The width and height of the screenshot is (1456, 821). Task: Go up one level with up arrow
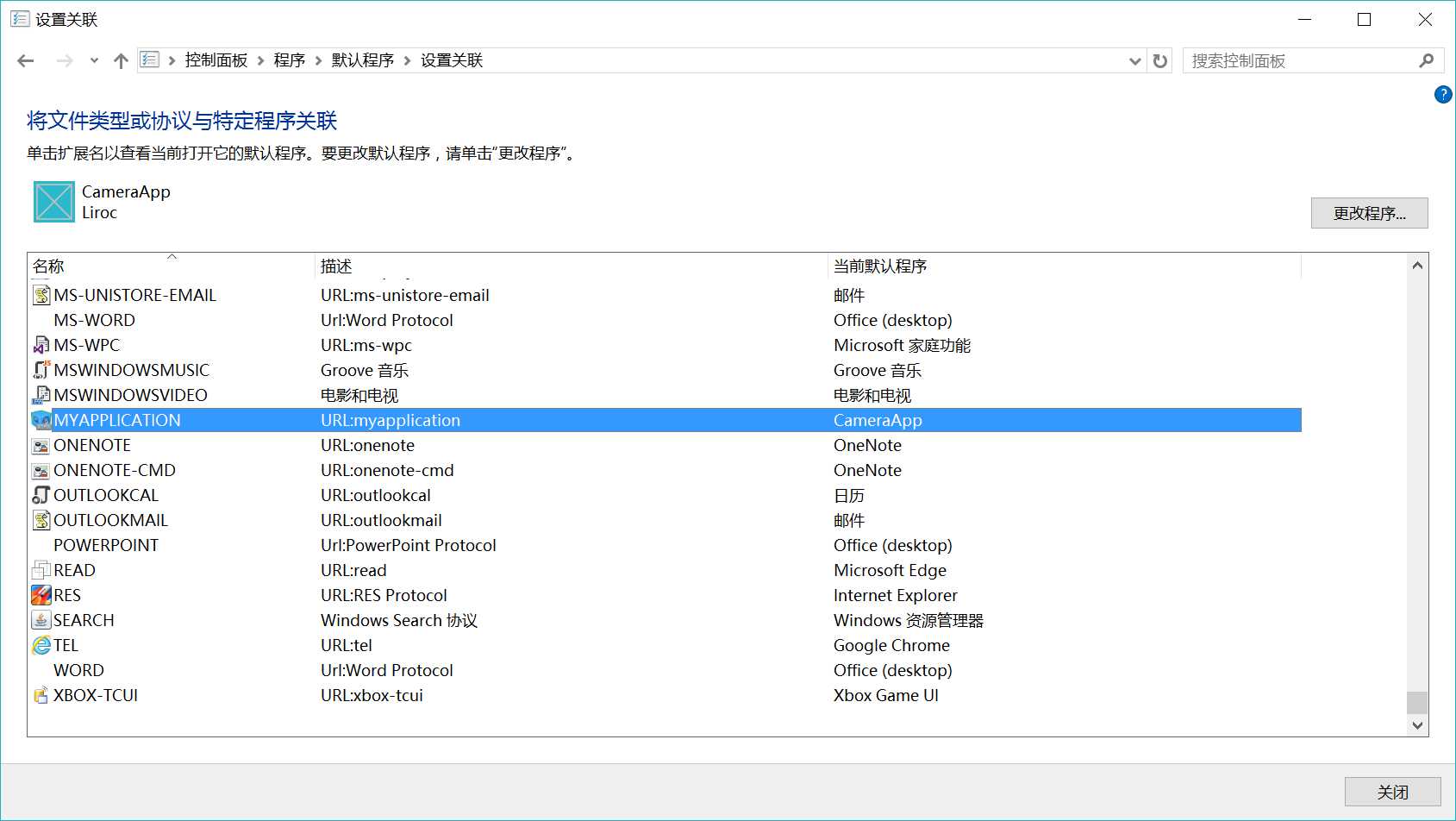(x=121, y=60)
